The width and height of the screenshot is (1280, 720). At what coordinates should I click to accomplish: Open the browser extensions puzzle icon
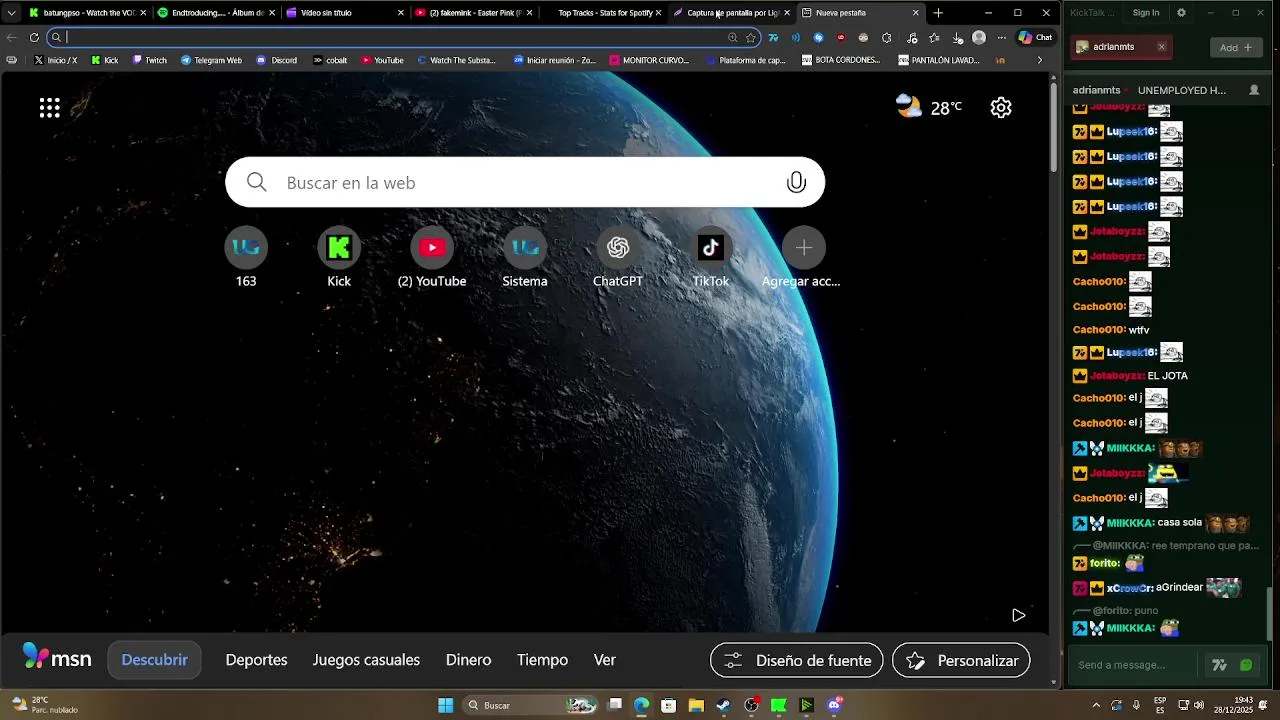887,38
